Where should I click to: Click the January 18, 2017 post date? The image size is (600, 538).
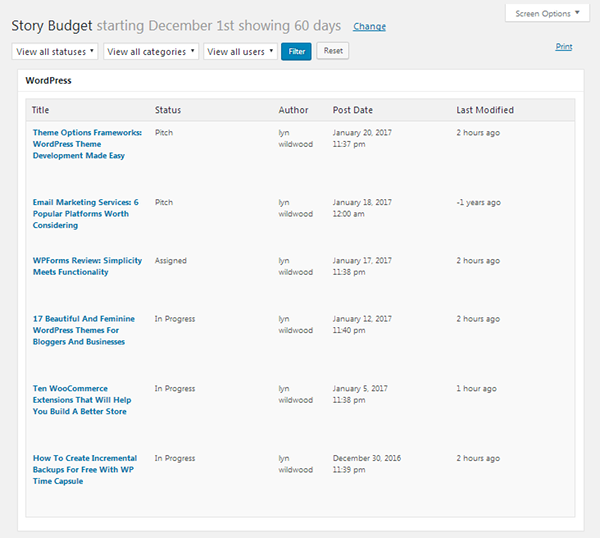(362, 208)
